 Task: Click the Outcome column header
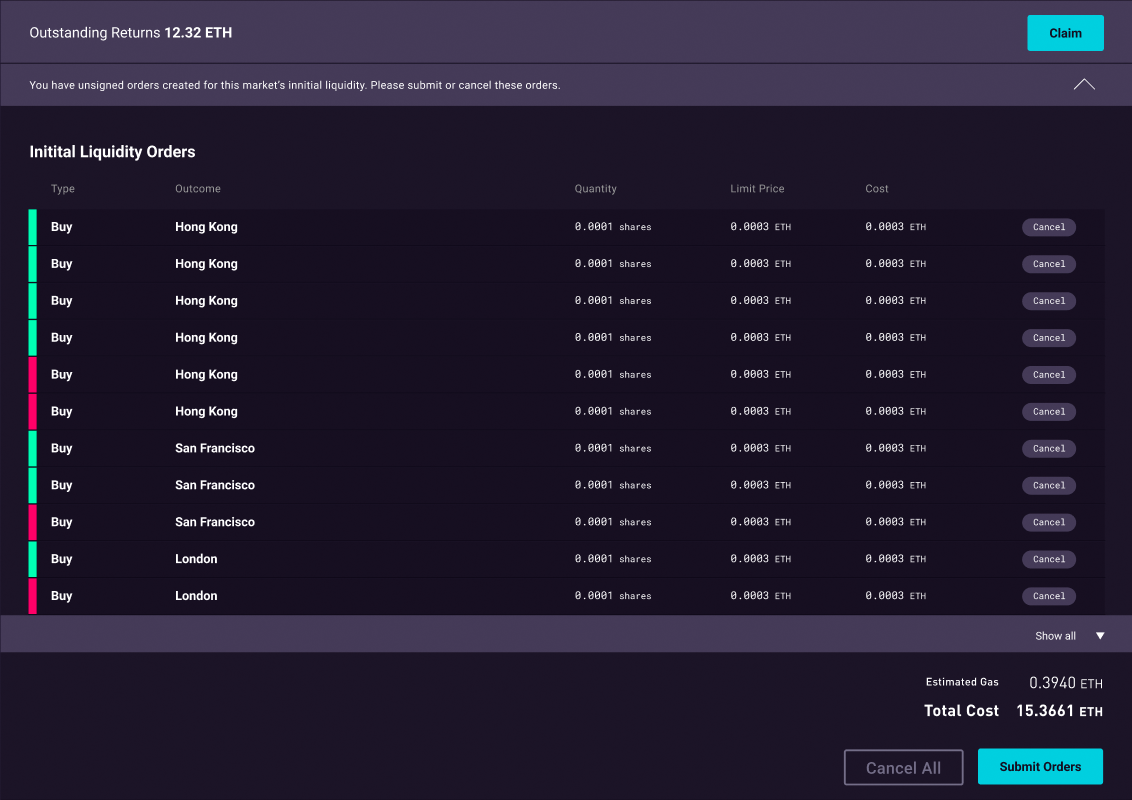tap(198, 188)
